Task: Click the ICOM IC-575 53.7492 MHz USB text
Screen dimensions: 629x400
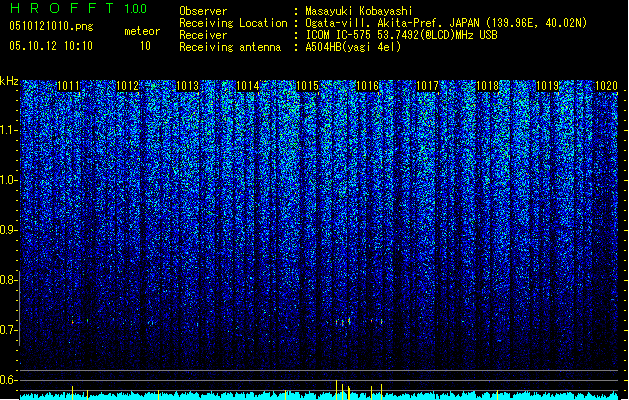Action: [401, 35]
